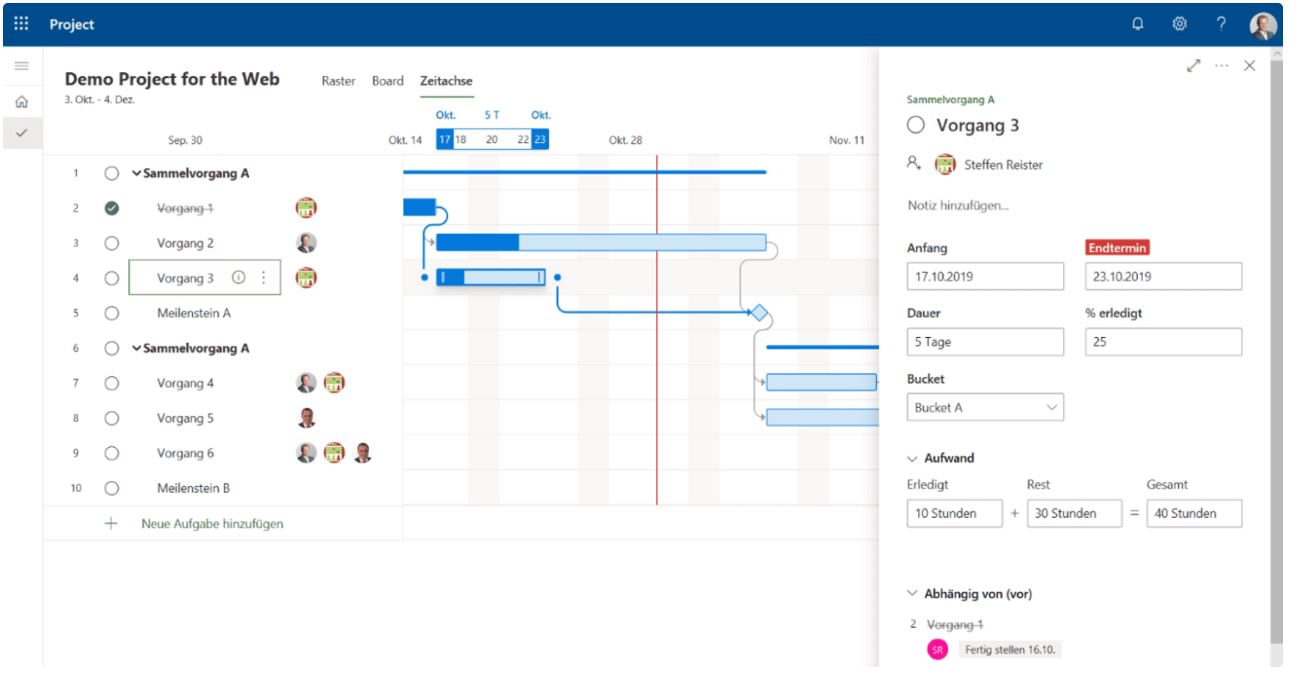The image size is (1304, 682).
Task: Open settings gear in header
Action: [1179, 24]
